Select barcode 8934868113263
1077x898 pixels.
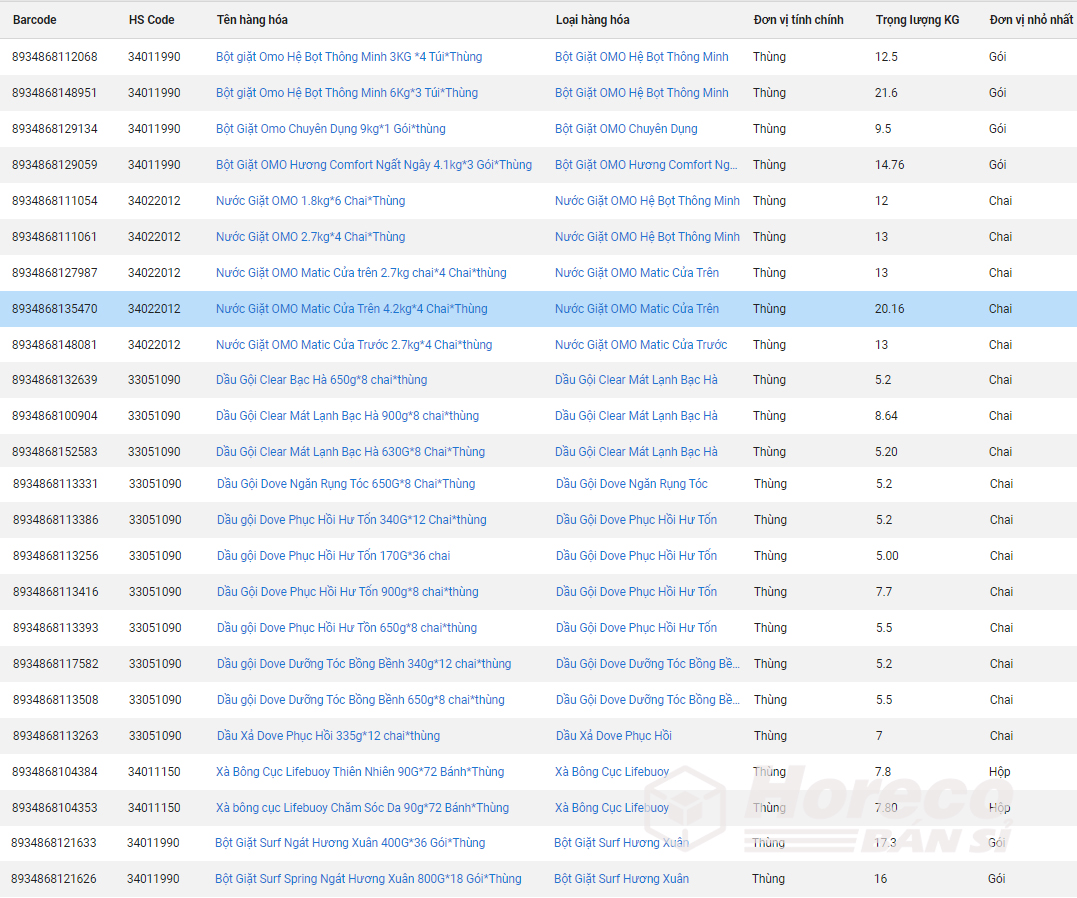pyautogui.click(x=56, y=736)
